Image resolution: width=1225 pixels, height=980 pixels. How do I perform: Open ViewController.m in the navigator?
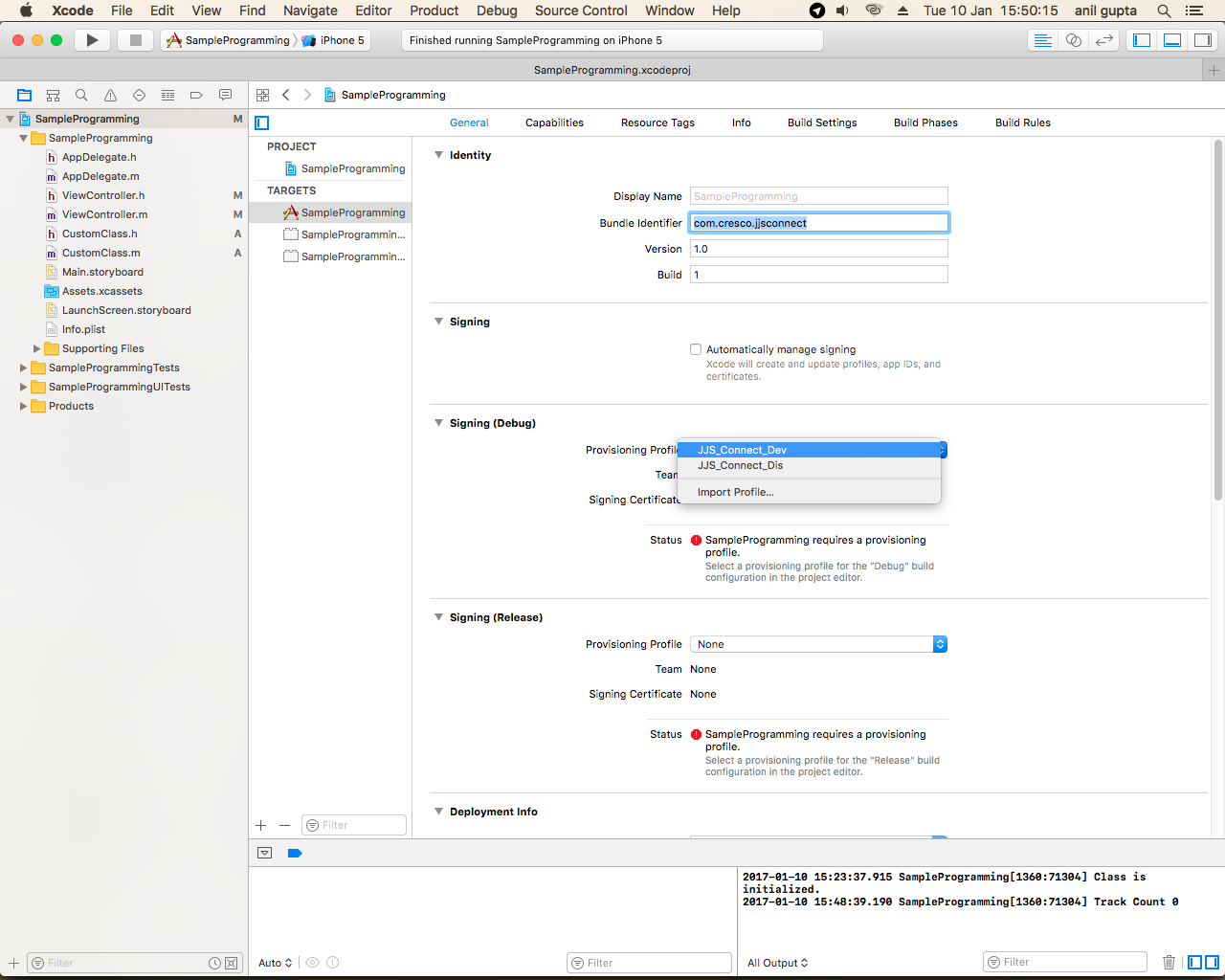pos(104,214)
